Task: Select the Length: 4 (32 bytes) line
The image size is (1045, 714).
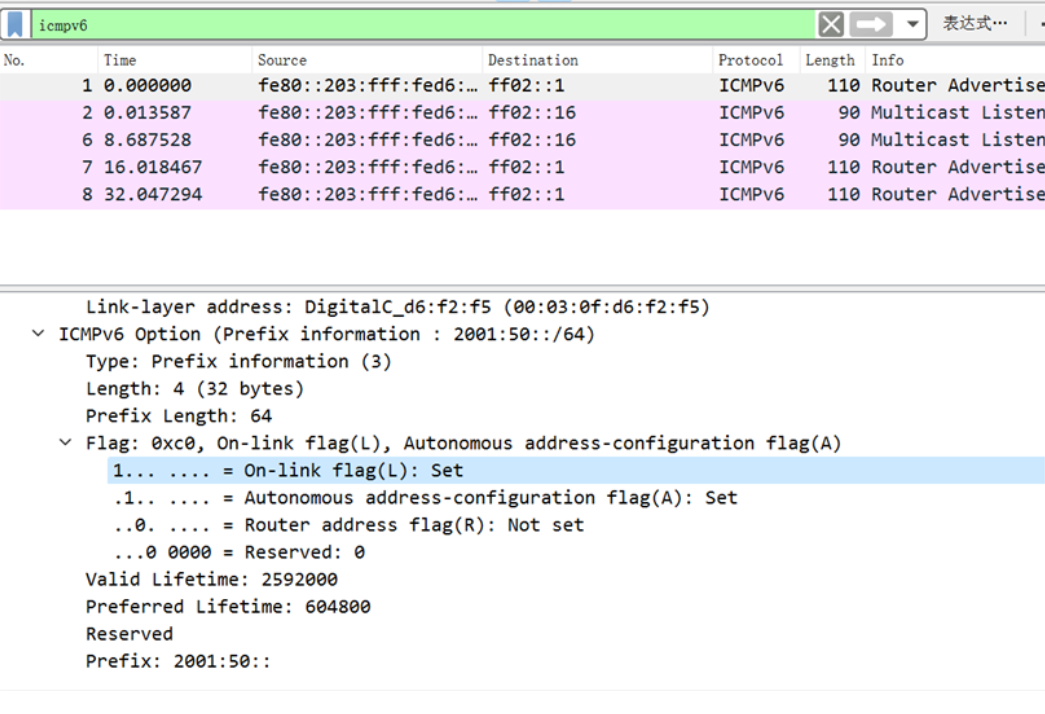Action: [x=195, y=389]
